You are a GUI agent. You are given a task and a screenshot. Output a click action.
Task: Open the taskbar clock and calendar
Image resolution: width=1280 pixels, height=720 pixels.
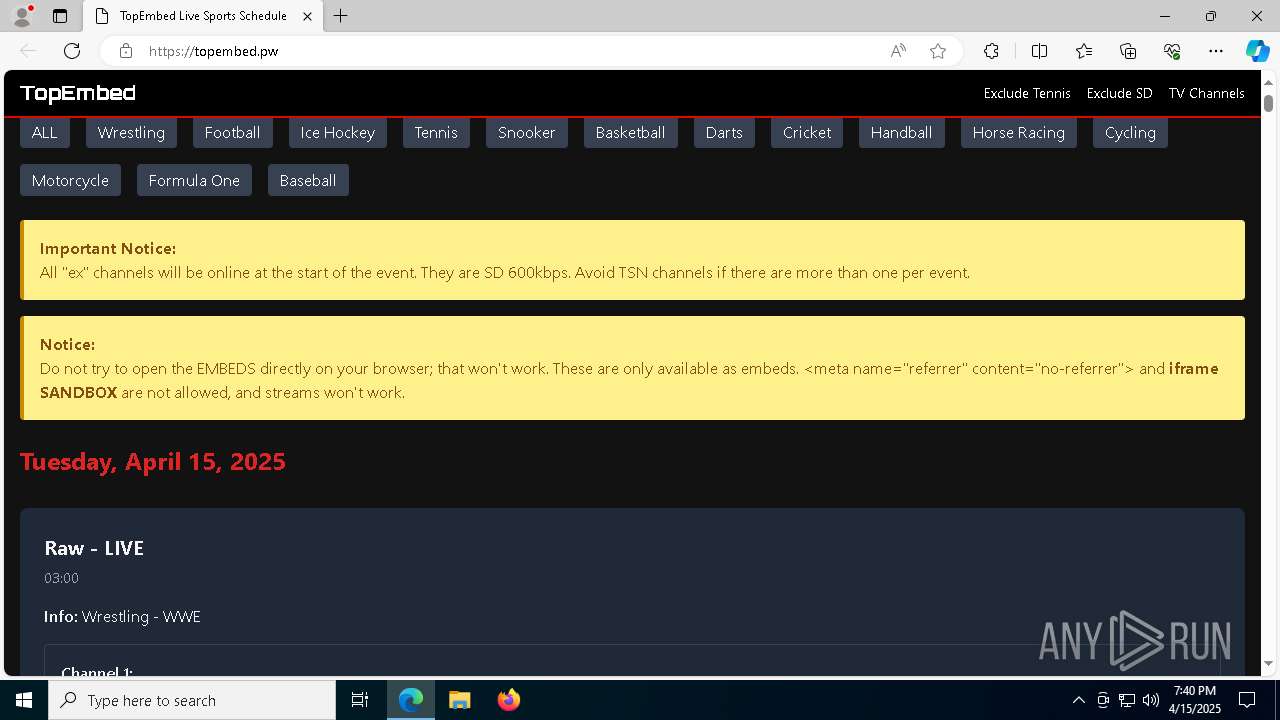point(1196,700)
